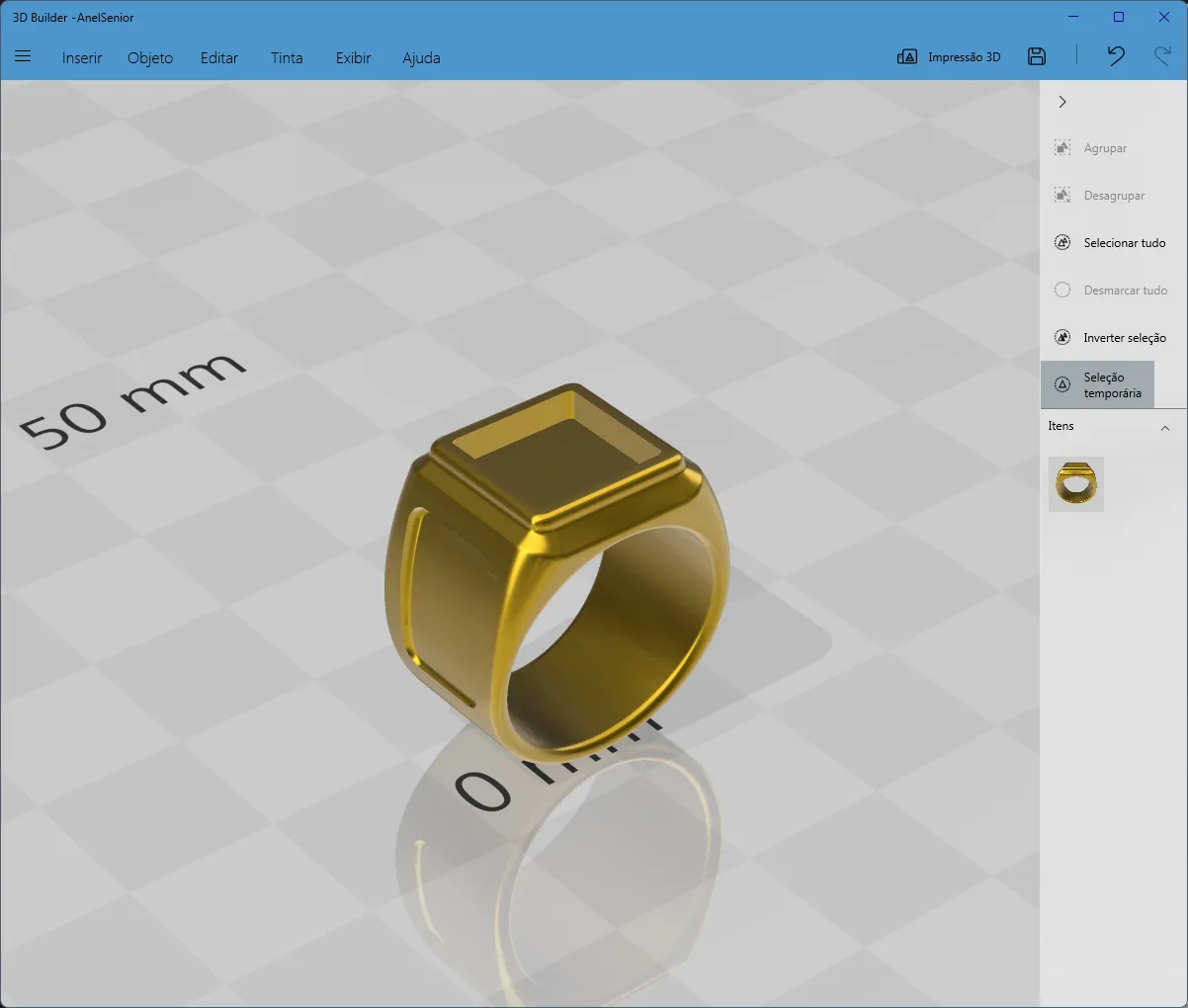
Task: Undo the last action
Action: click(x=1116, y=56)
